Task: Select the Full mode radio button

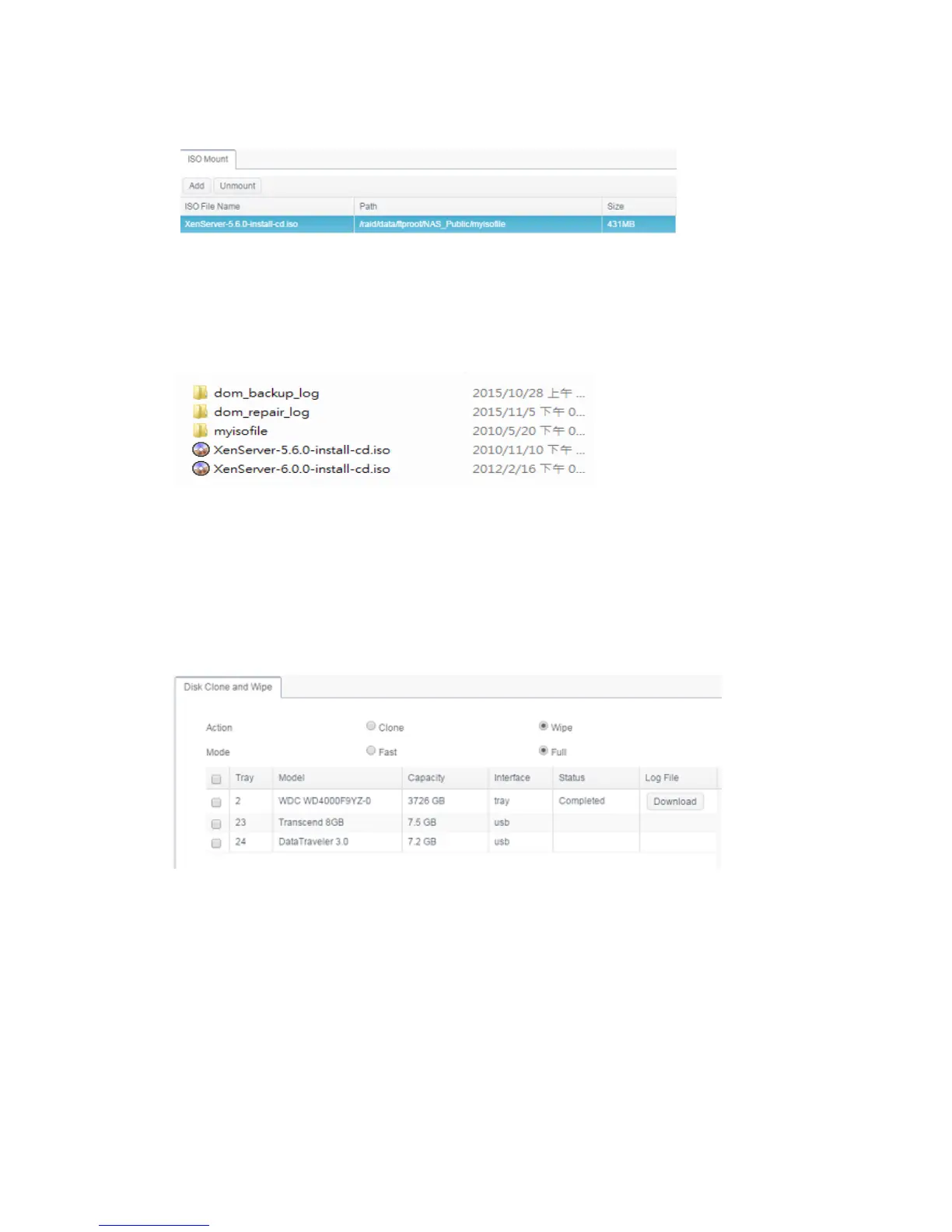Action: [544, 751]
